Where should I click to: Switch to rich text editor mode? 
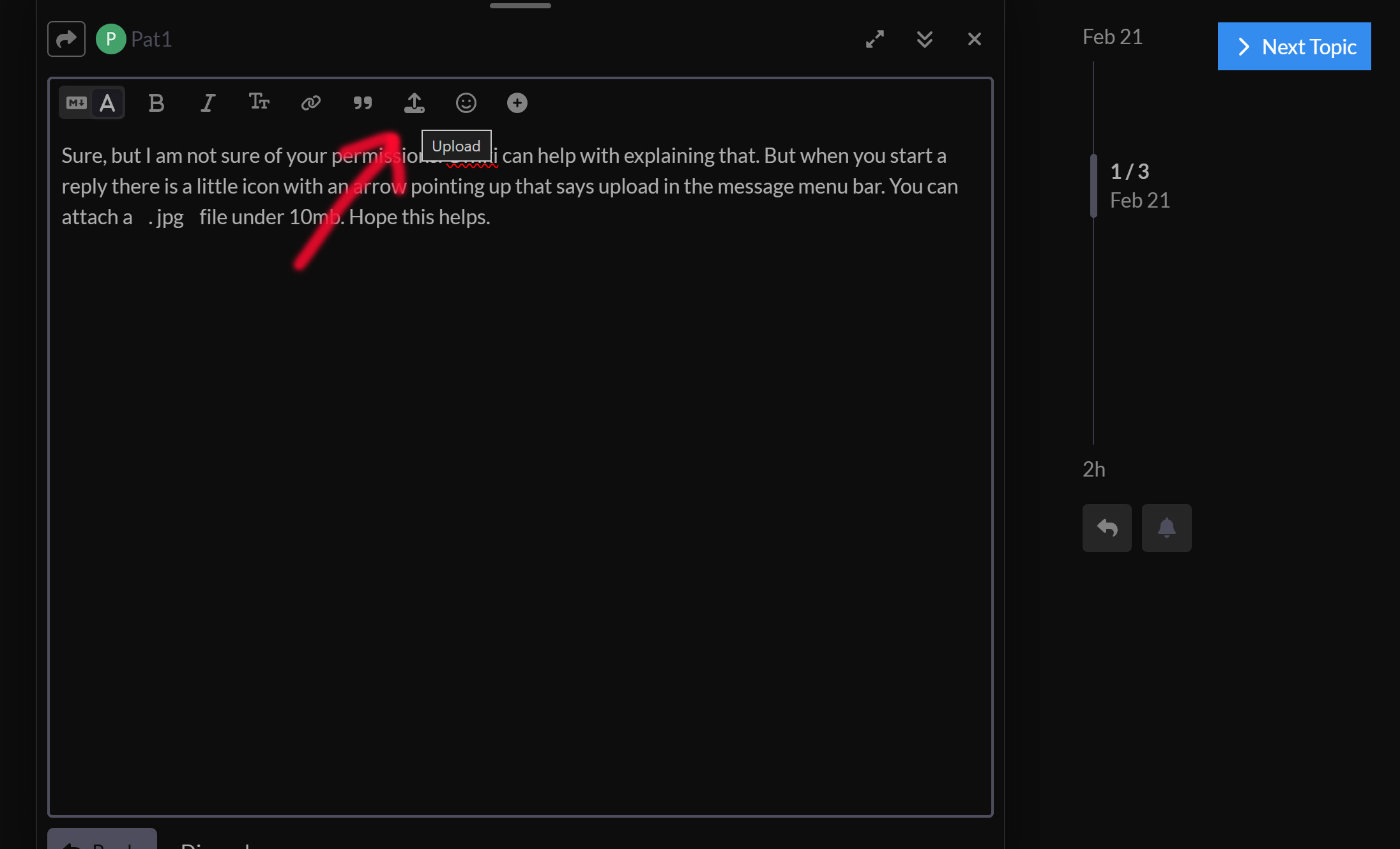pyautogui.click(x=108, y=103)
